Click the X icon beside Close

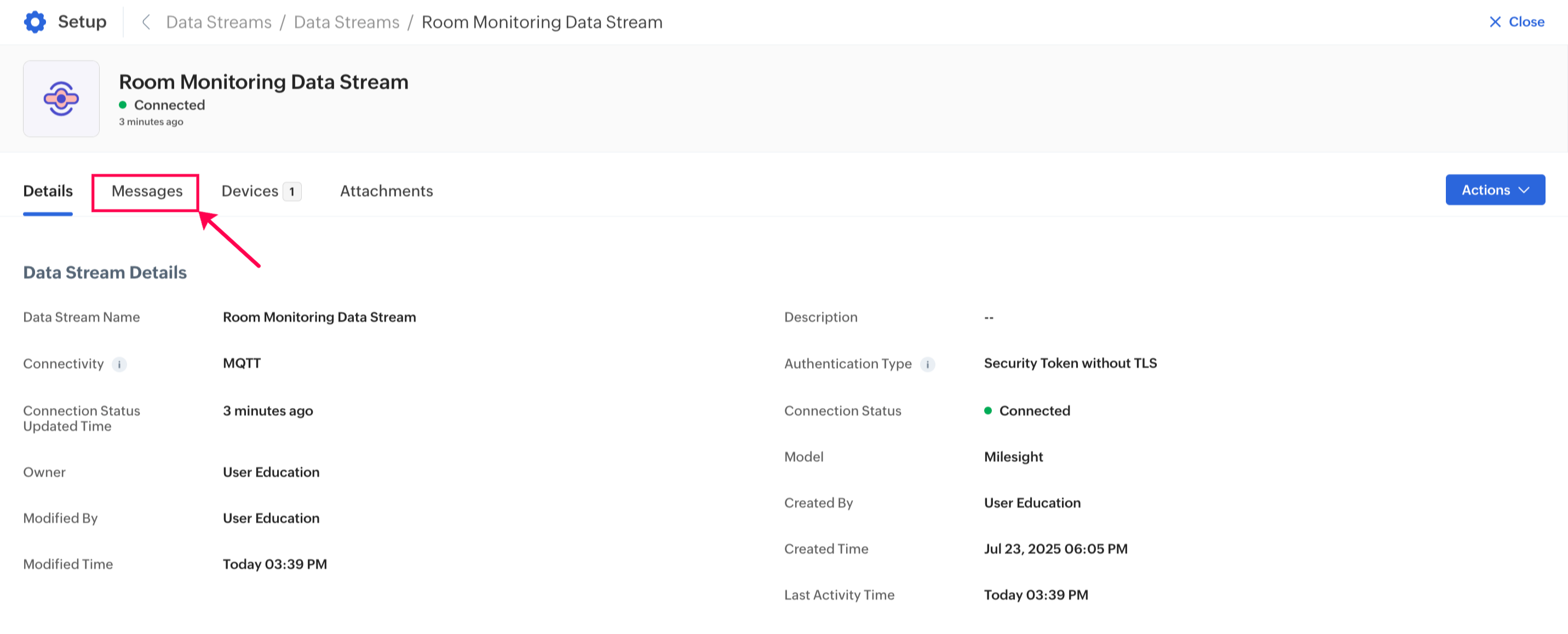[1495, 22]
